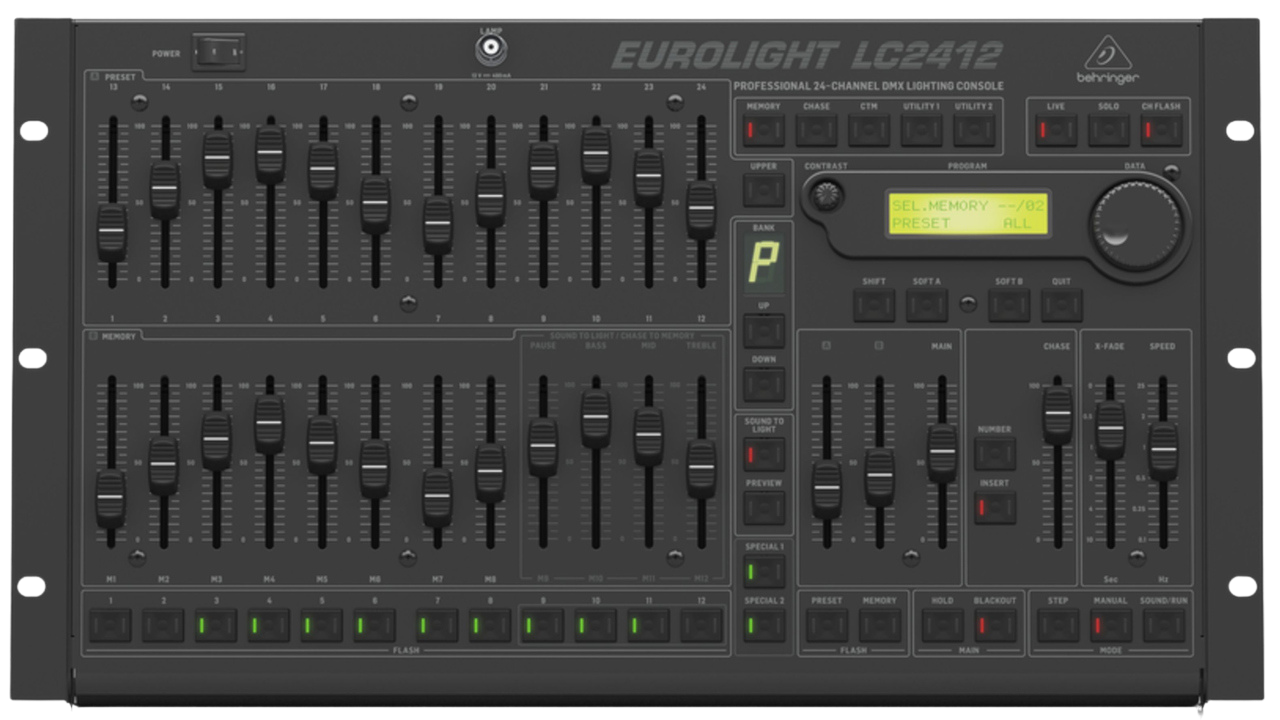Flip the POWER rocker switch
Screen dimensions: 1280x720
click(218, 51)
